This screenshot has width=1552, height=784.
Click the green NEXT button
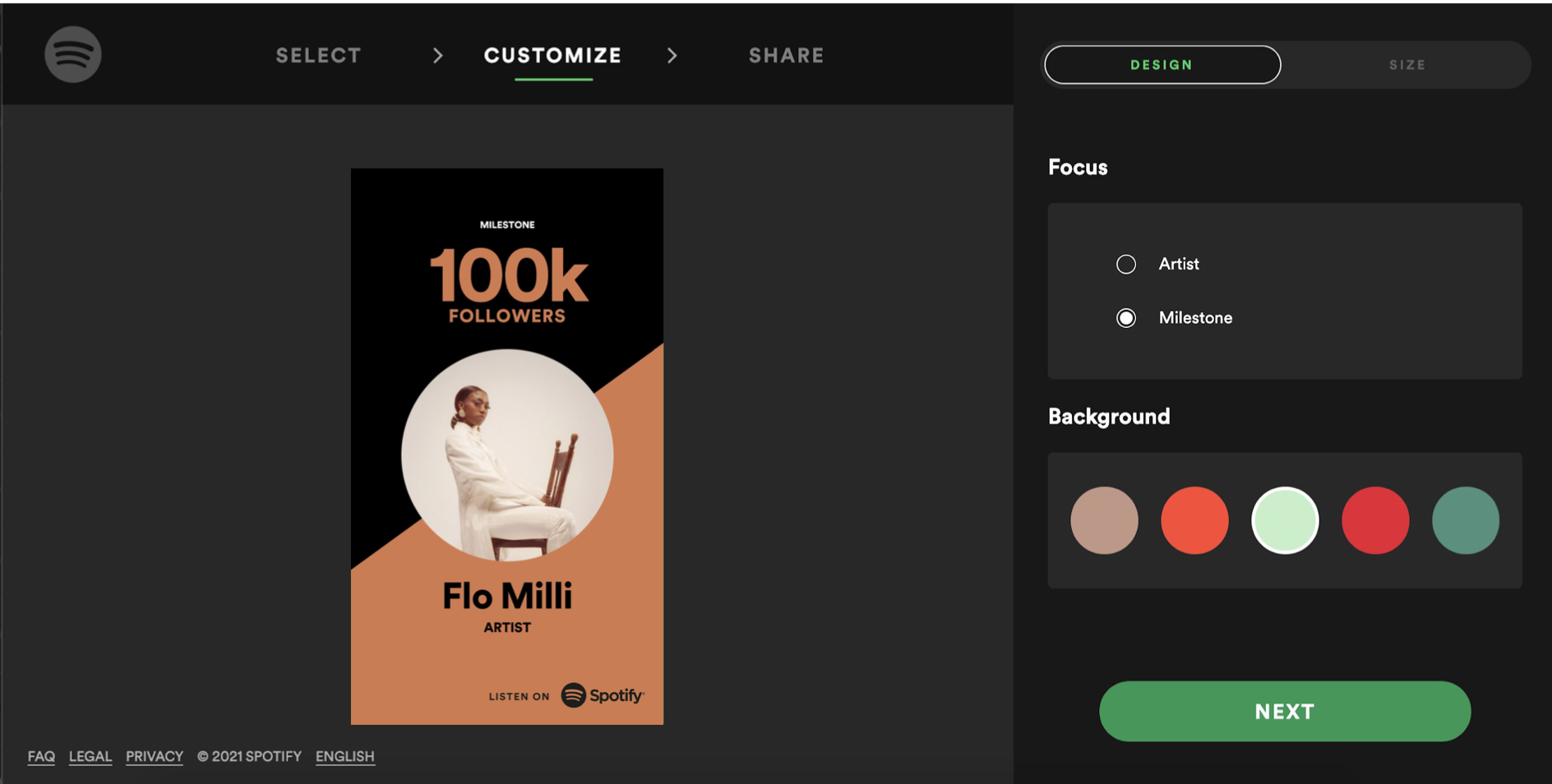1285,712
